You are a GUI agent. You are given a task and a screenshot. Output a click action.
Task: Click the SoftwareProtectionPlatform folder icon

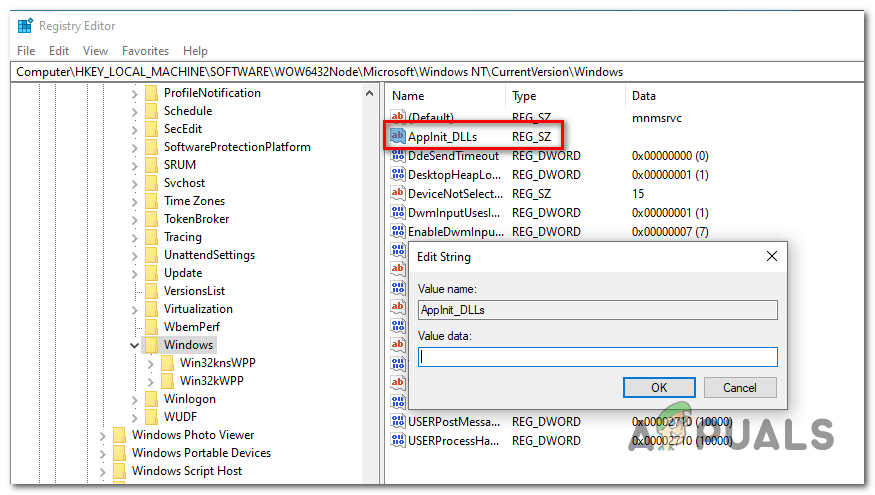point(151,147)
